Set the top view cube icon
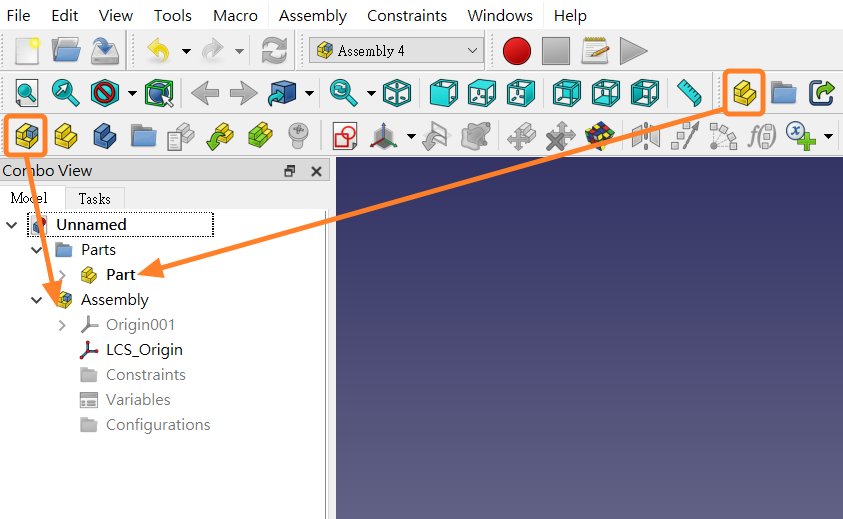The height and width of the screenshot is (519, 843). 482,93
